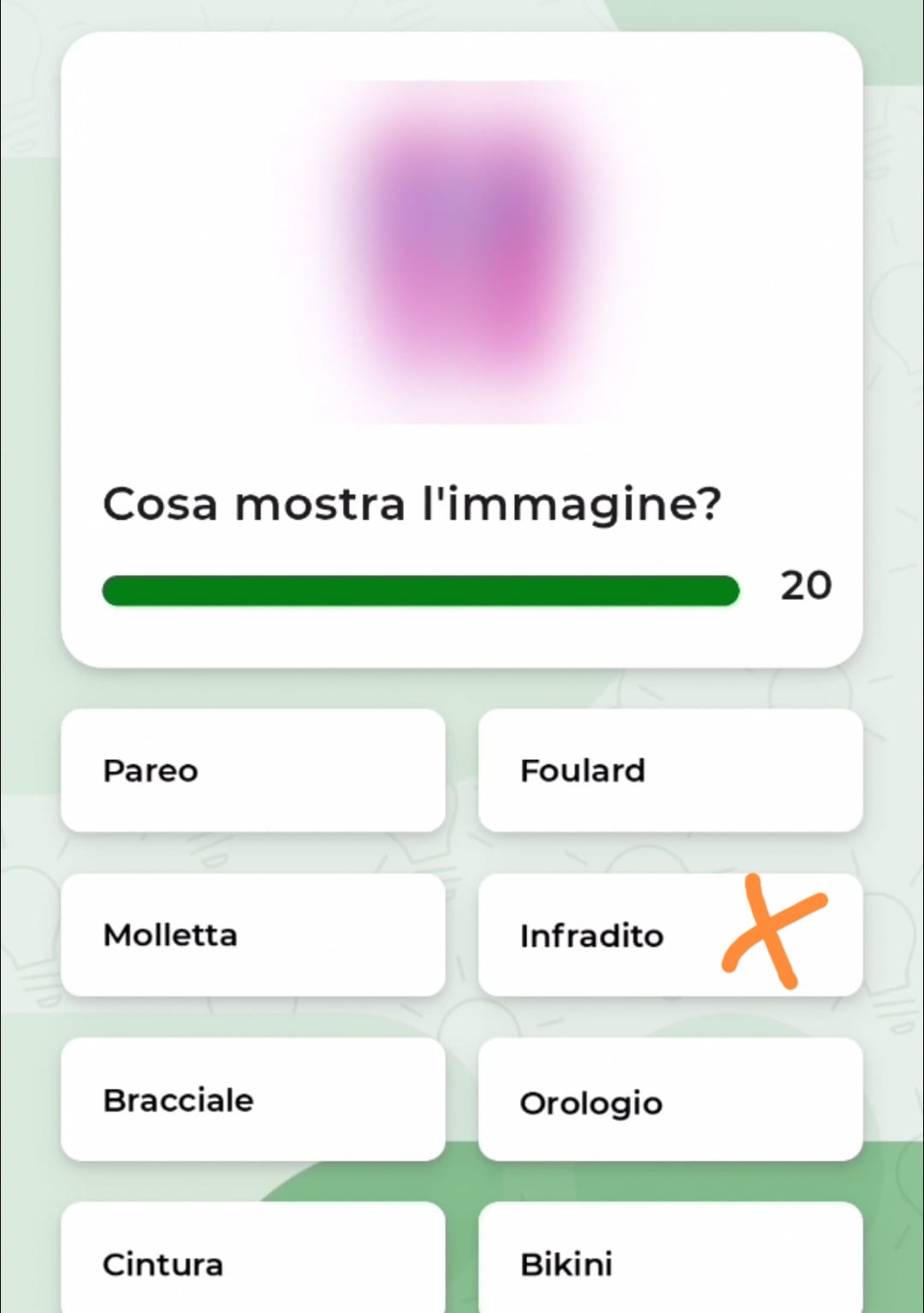Screen dimensions: 924x1313
Task: Click the green countdown progress bar
Action: (419, 591)
